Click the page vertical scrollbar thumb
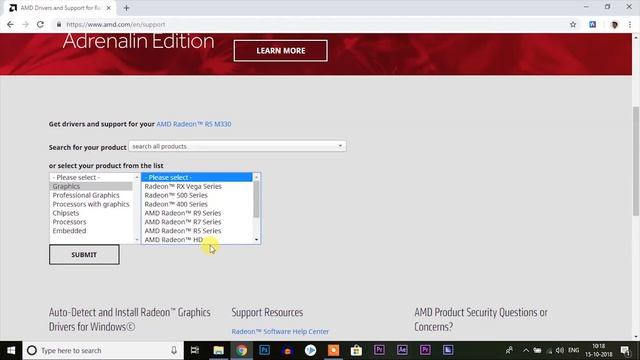 (636, 161)
